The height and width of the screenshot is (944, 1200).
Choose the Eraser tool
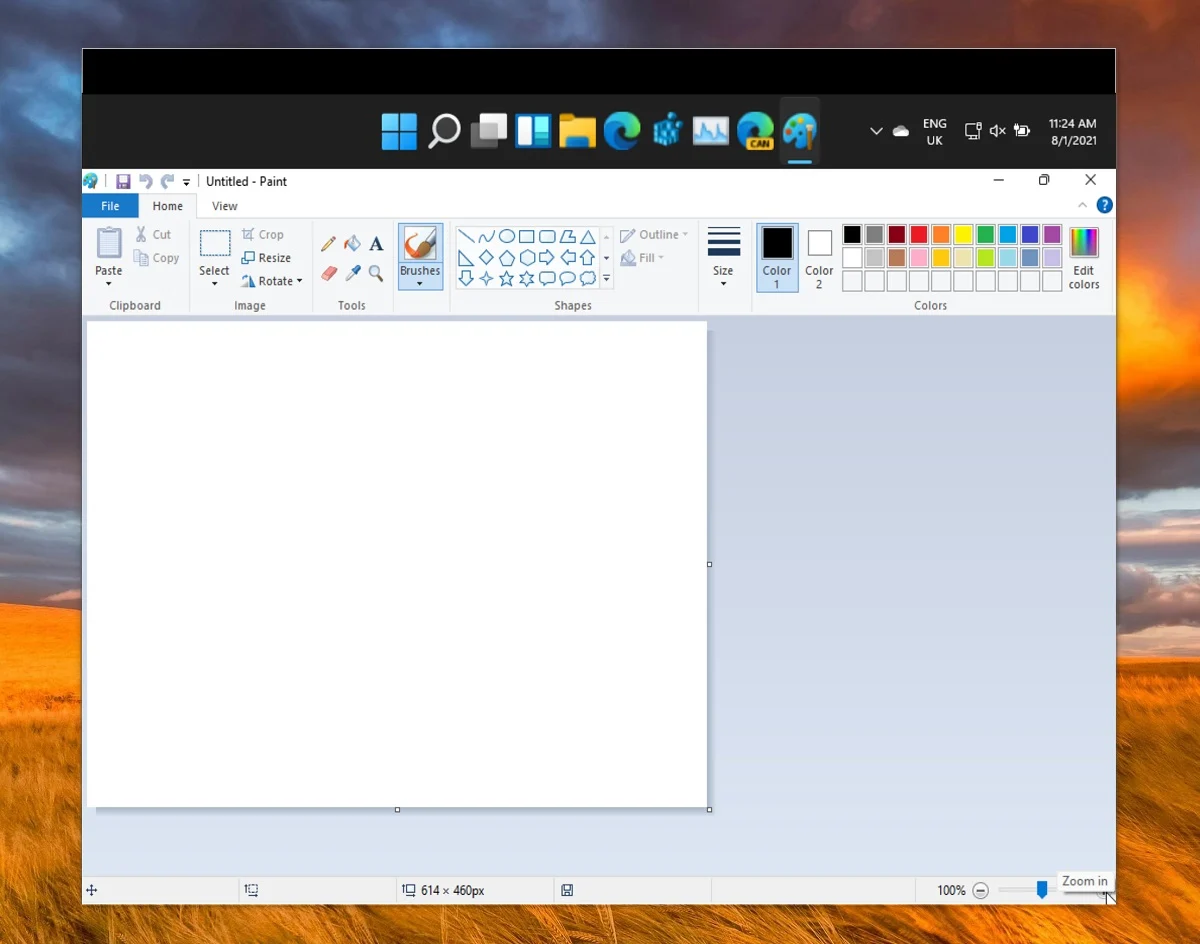coord(328,273)
